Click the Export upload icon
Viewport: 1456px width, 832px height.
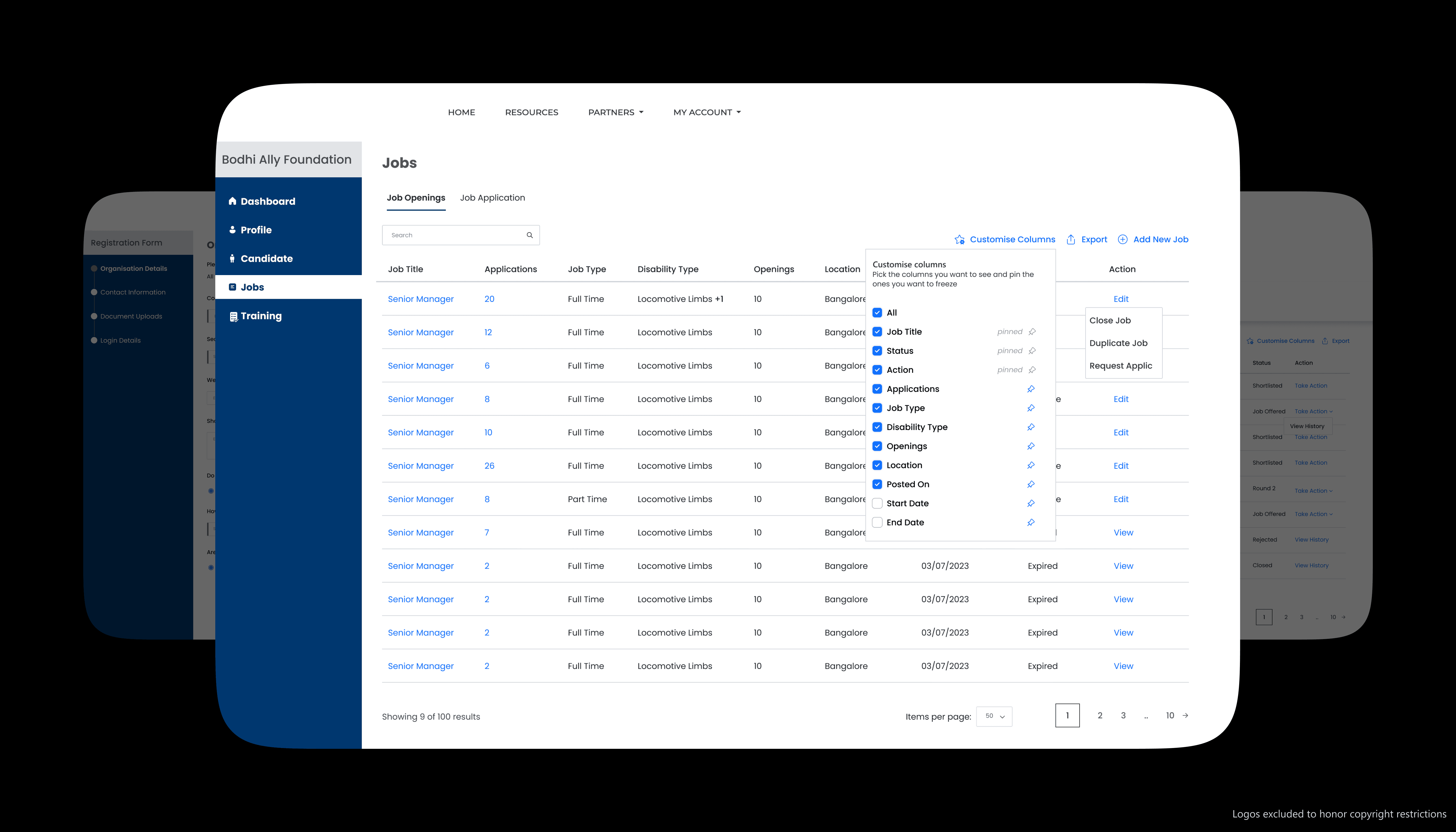tap(1071, 239)
